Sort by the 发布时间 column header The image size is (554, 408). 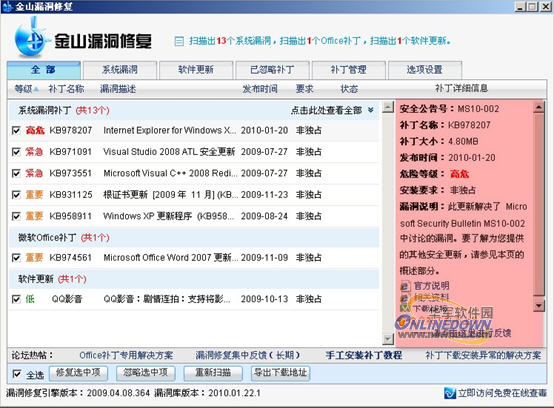tap(260, 89)
